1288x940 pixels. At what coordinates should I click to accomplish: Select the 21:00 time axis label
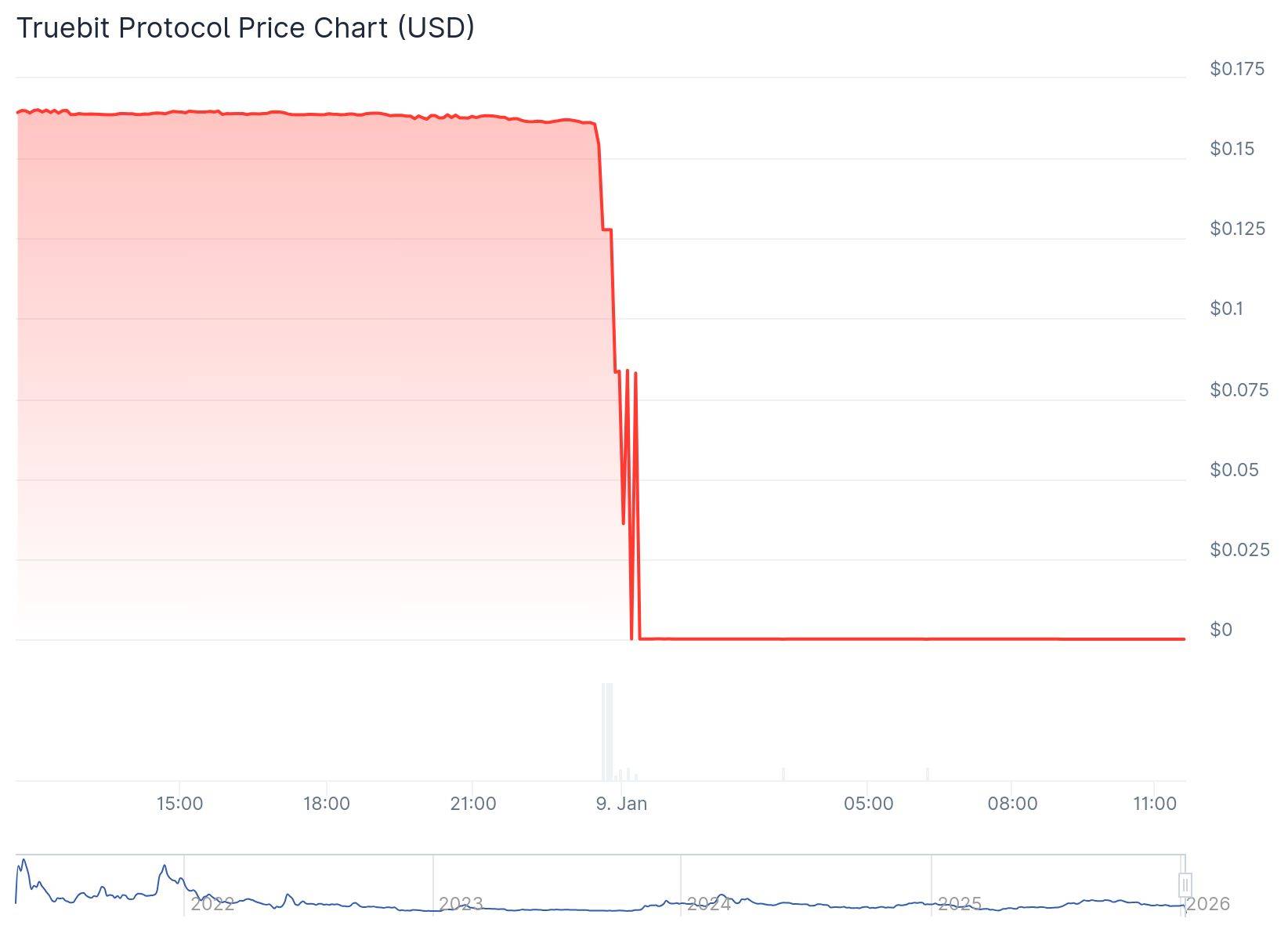click(473, 804)
